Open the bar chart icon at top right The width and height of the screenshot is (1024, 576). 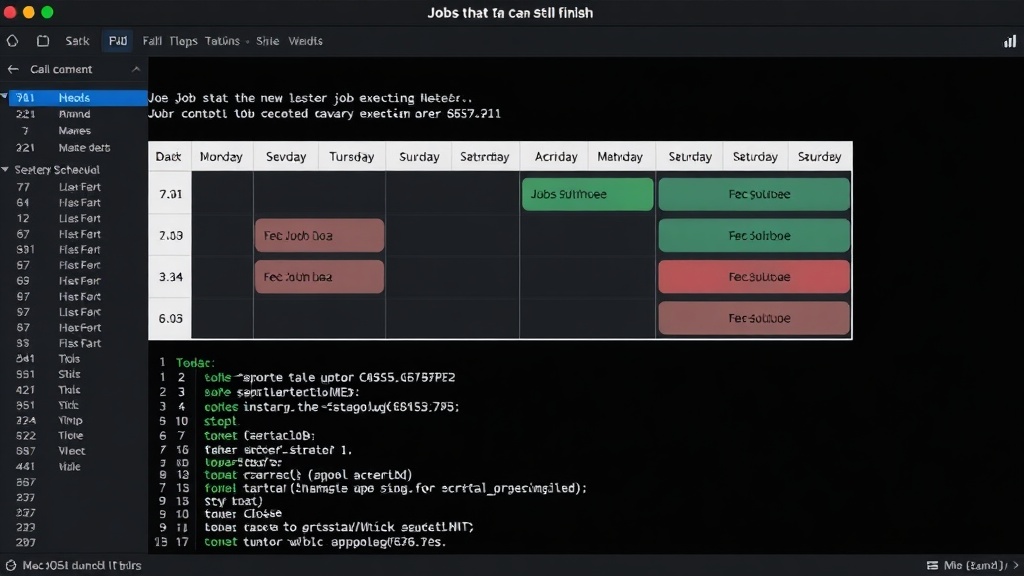[x=1010, y=41]
